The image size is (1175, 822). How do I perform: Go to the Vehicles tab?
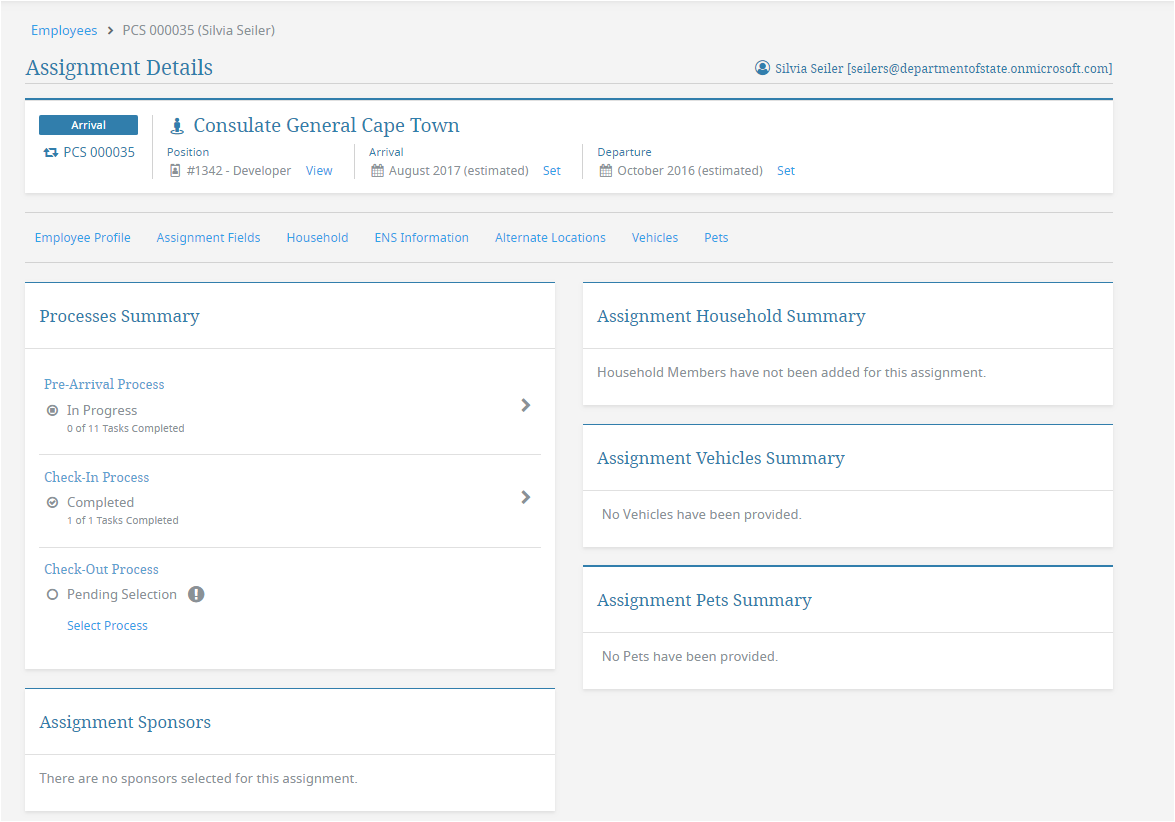click(654, 238)
